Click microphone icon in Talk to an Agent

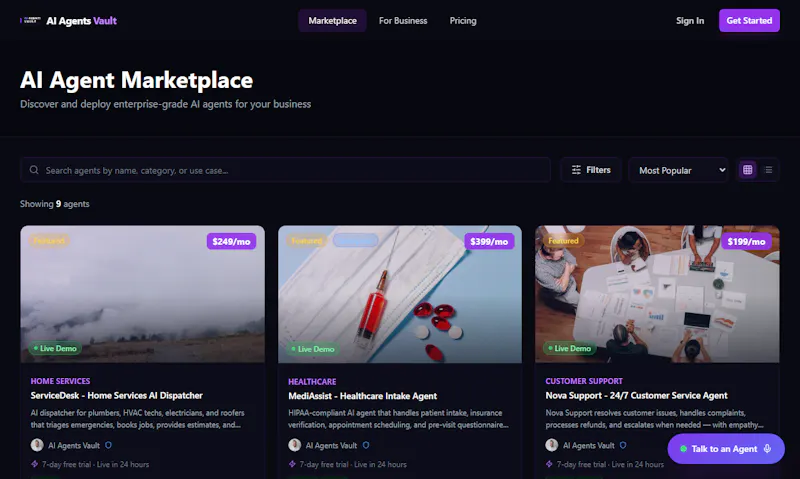tap(767, 449)
